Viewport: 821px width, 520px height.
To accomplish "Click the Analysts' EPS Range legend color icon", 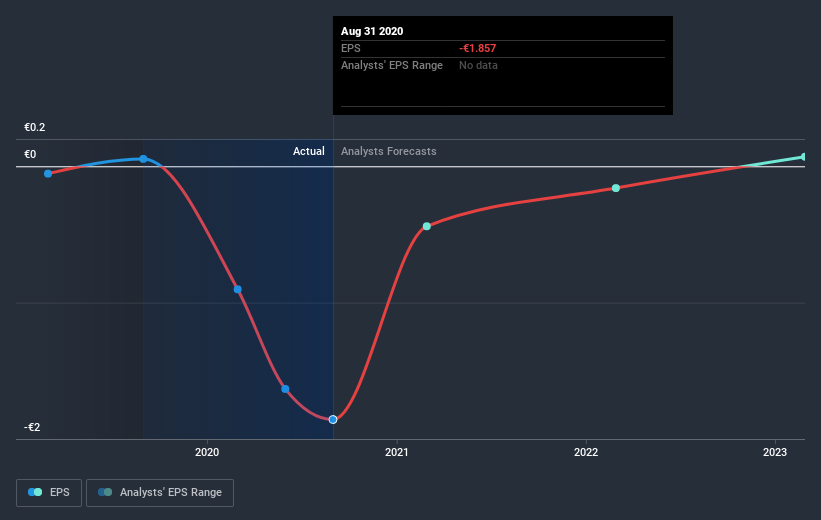I will click(105, 492).
